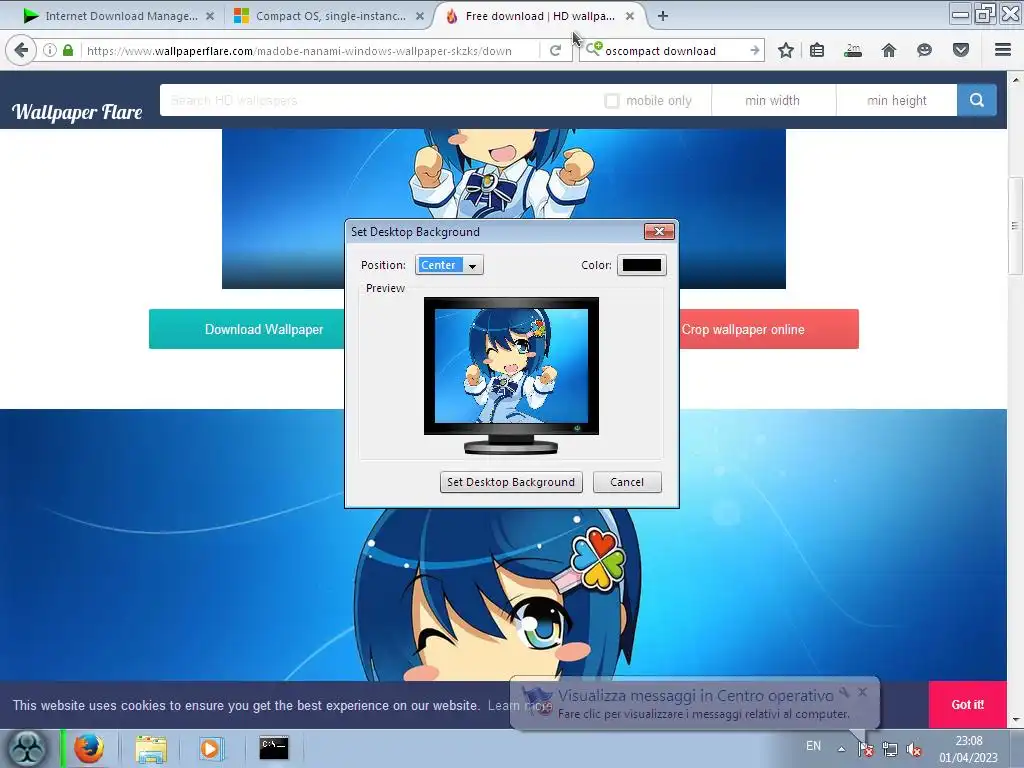Click the command prompt taskbar icon

pos(274,748)
